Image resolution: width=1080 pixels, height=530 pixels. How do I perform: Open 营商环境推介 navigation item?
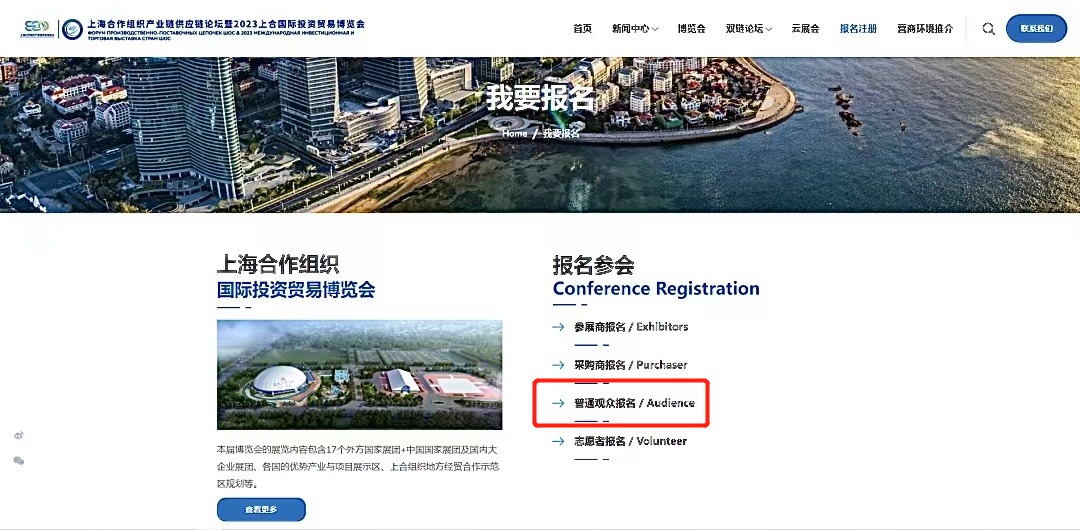click(925, 29)
